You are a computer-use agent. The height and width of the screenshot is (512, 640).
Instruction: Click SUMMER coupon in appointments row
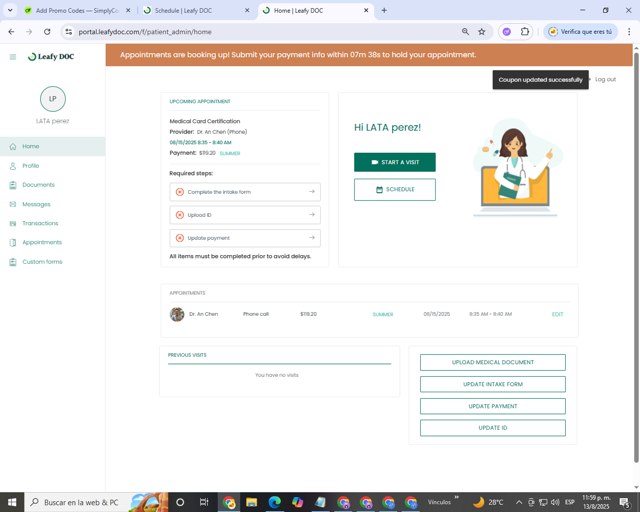point(383,314)
